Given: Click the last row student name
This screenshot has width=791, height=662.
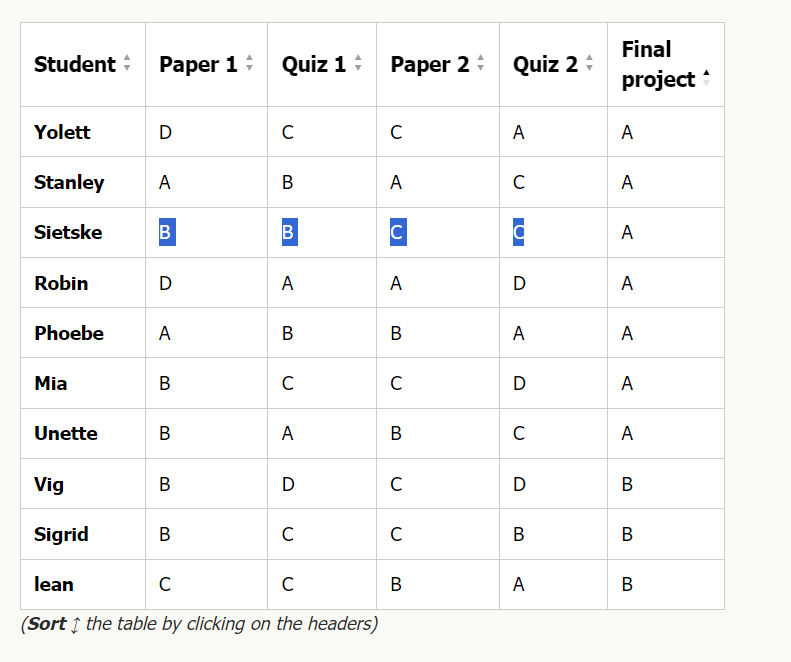Looking at the screenshot, I should click(54, 584).
